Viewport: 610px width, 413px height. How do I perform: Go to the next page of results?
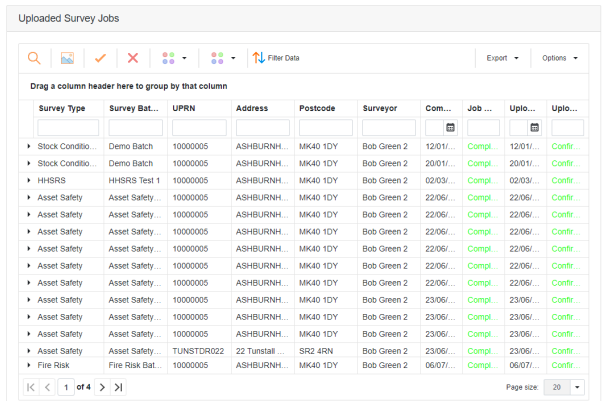click(101, 387)
